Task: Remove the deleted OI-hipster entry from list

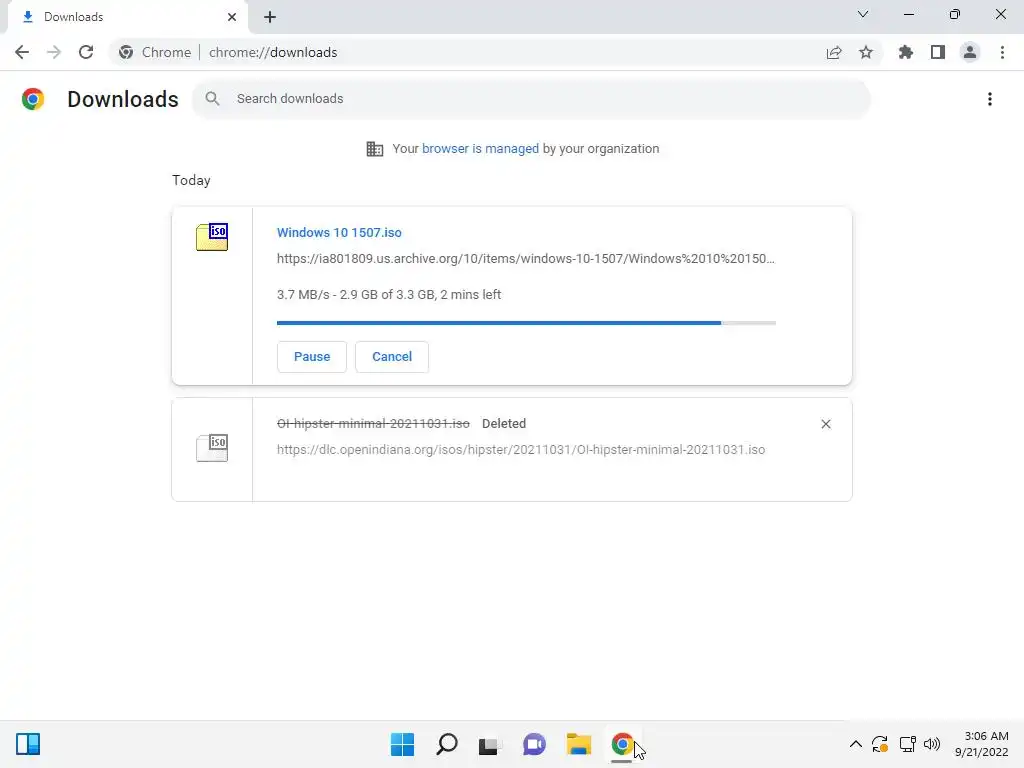Action: point(825,424)
